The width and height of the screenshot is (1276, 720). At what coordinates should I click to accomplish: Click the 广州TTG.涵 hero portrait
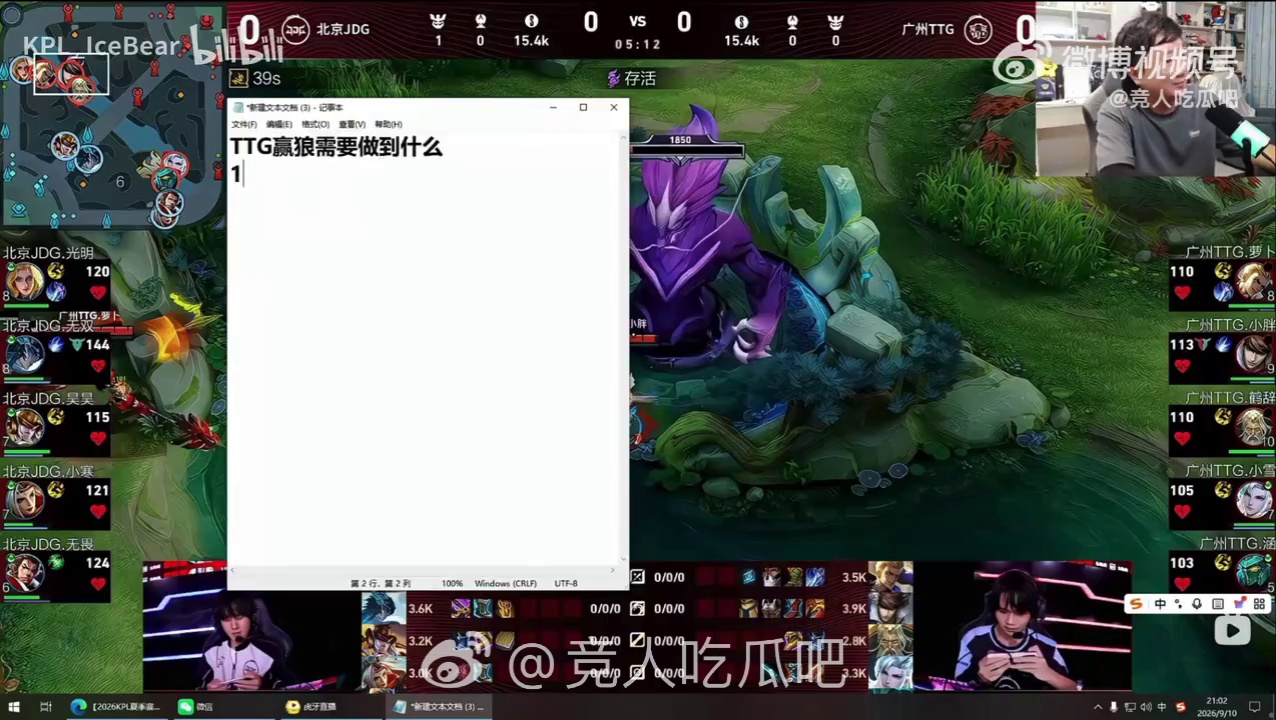[x=1253, y=572]
